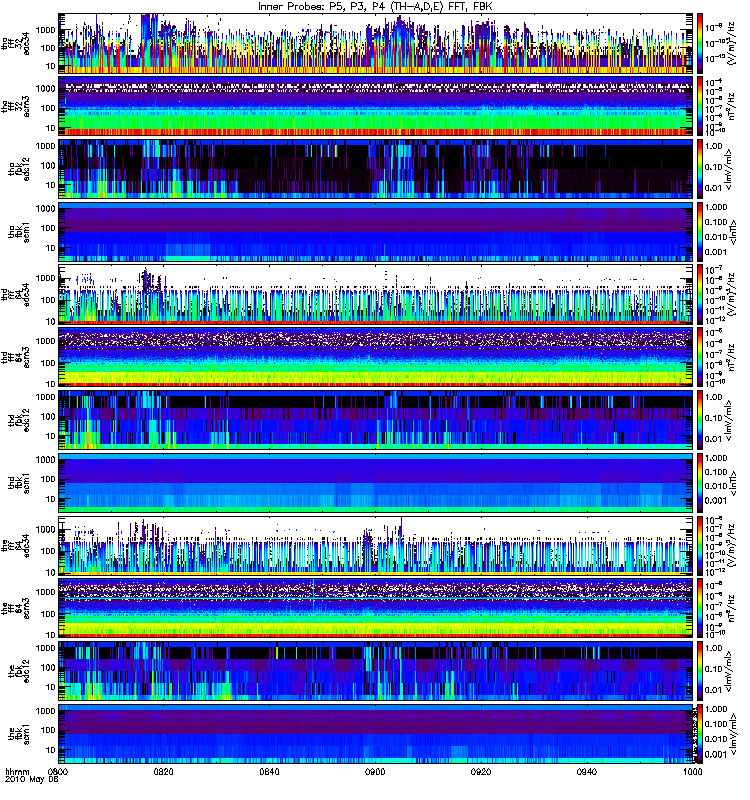The width and height of the screenshot is (750, 800).
Task: Click the color bar beside the fbk edc12 panel
Action: point(700,671)
